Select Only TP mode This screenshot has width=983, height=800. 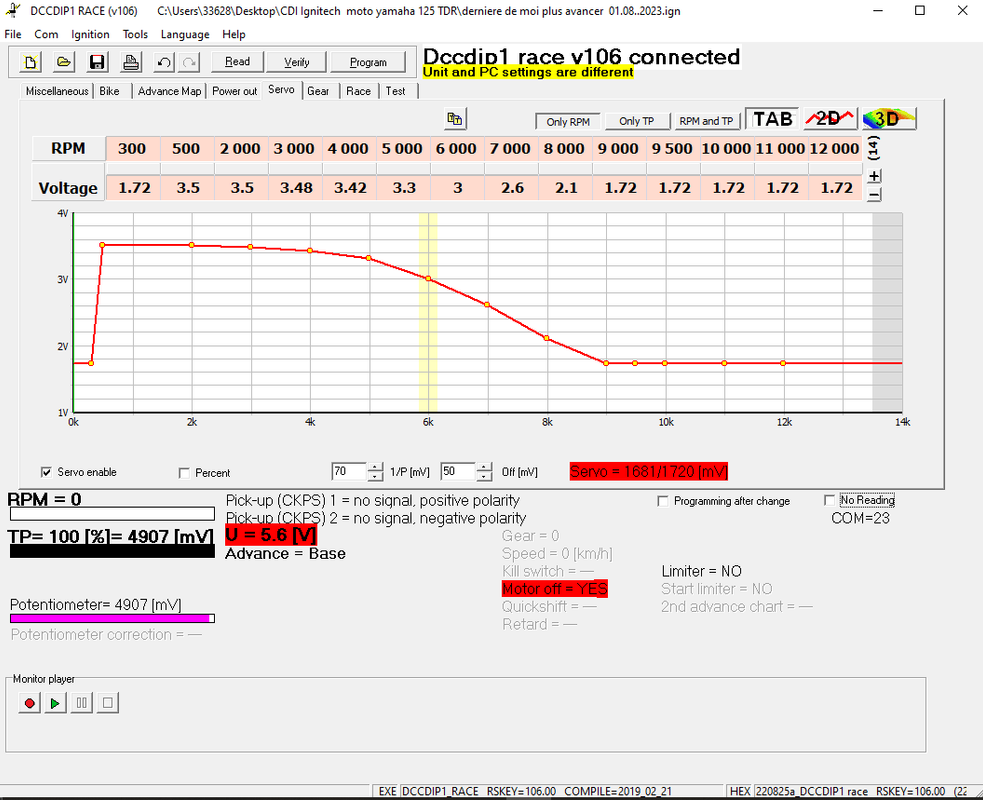[636, 121]
